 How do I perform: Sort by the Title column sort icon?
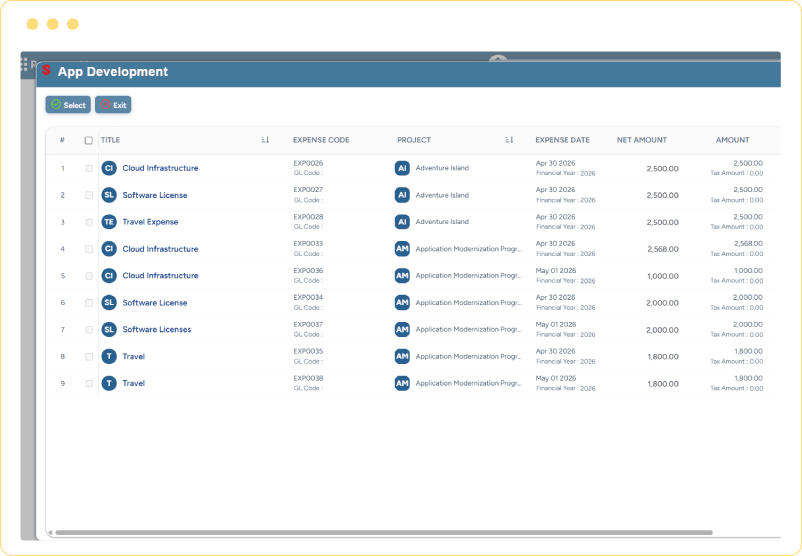265,140
